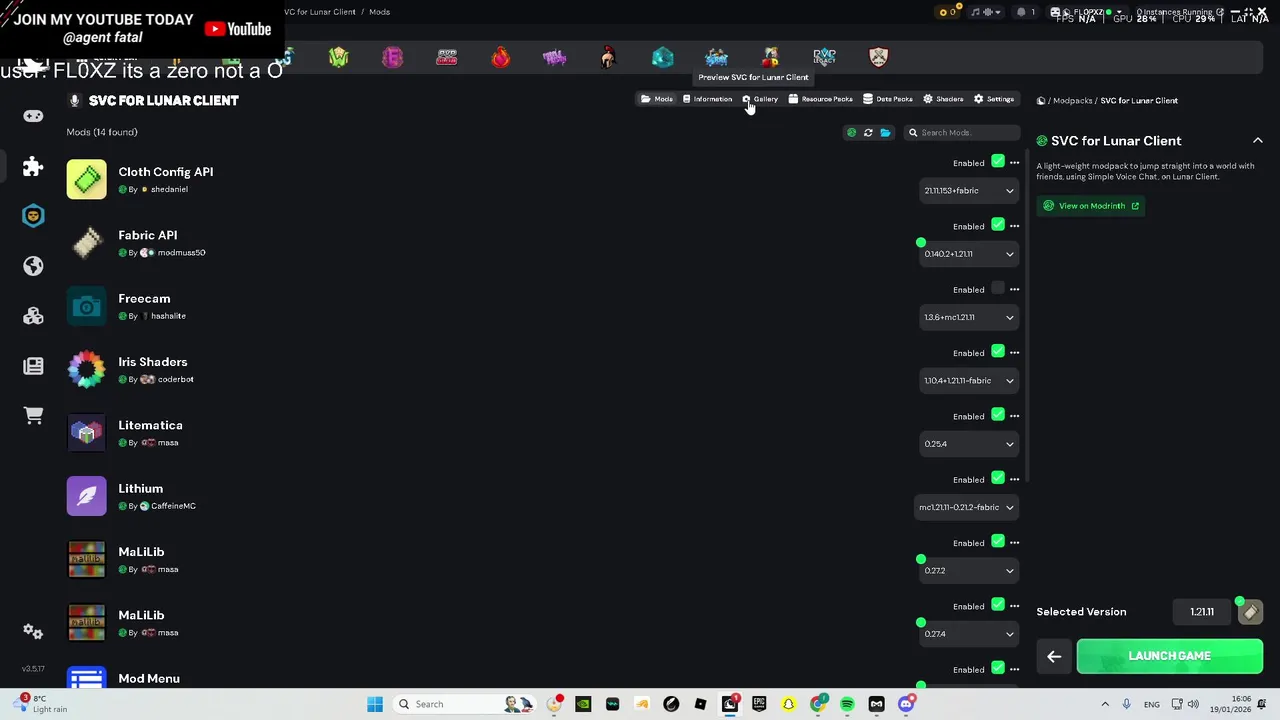Open Freecam version dropdown 1.3.6+mc1.21.11
This screenshot has height=720, width=1280.
(x=968, y=318)
